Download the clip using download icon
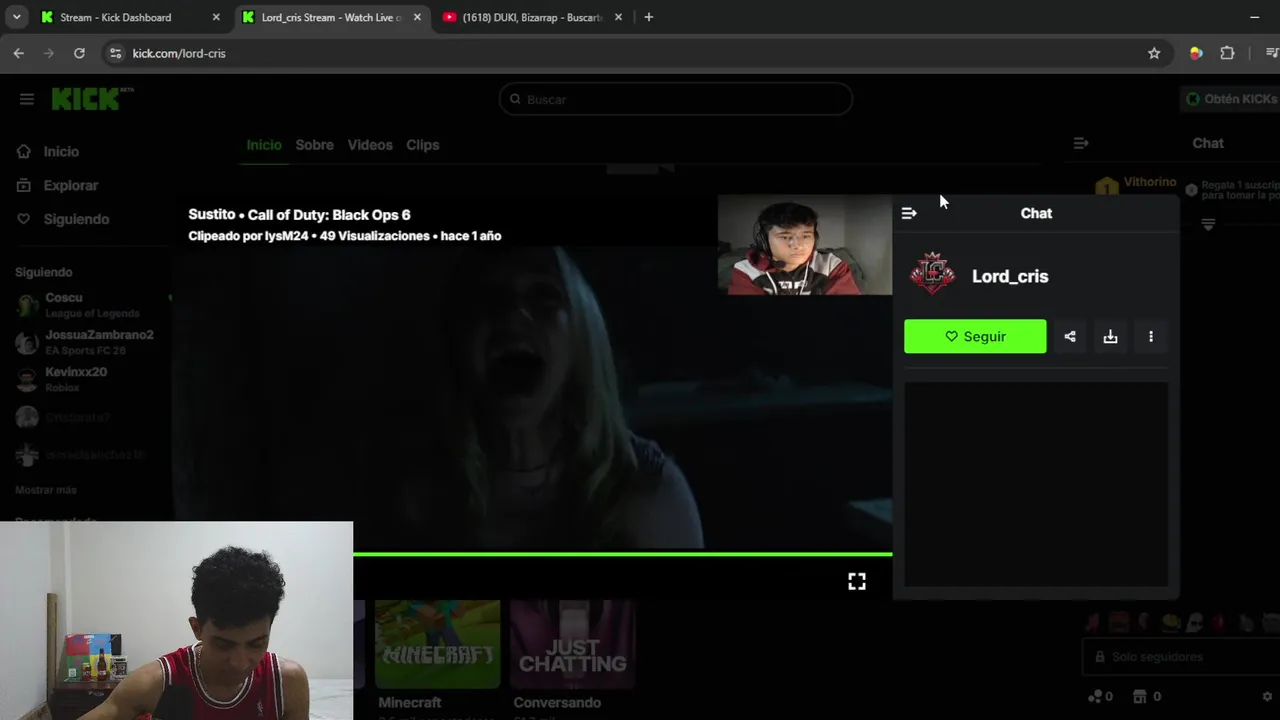Image resolution: width=1280 pixels, height=720 pixels. coord(1110,336)
